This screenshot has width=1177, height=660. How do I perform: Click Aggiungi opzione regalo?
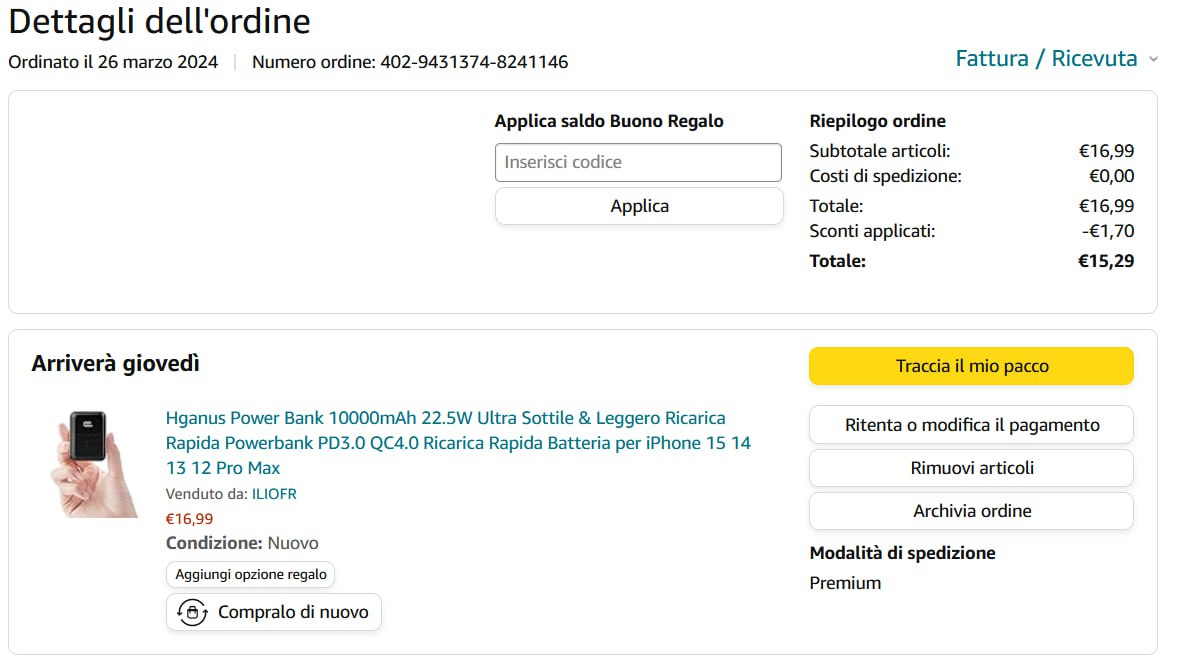[251, 575]
